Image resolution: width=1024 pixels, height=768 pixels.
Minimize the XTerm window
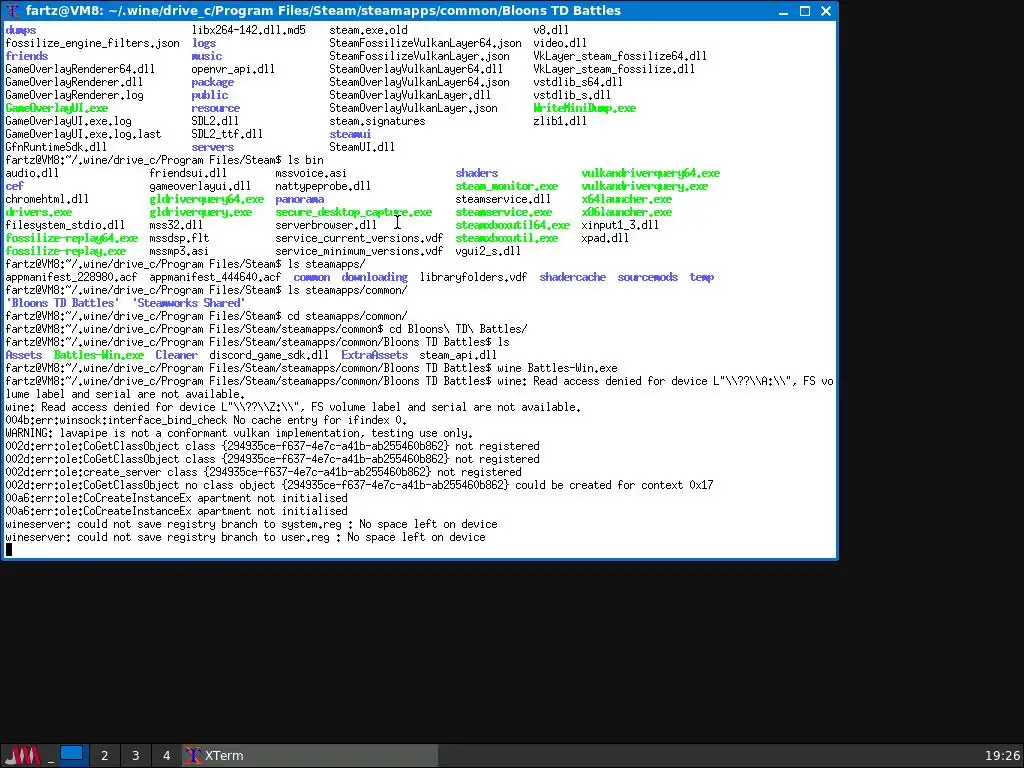784,11
